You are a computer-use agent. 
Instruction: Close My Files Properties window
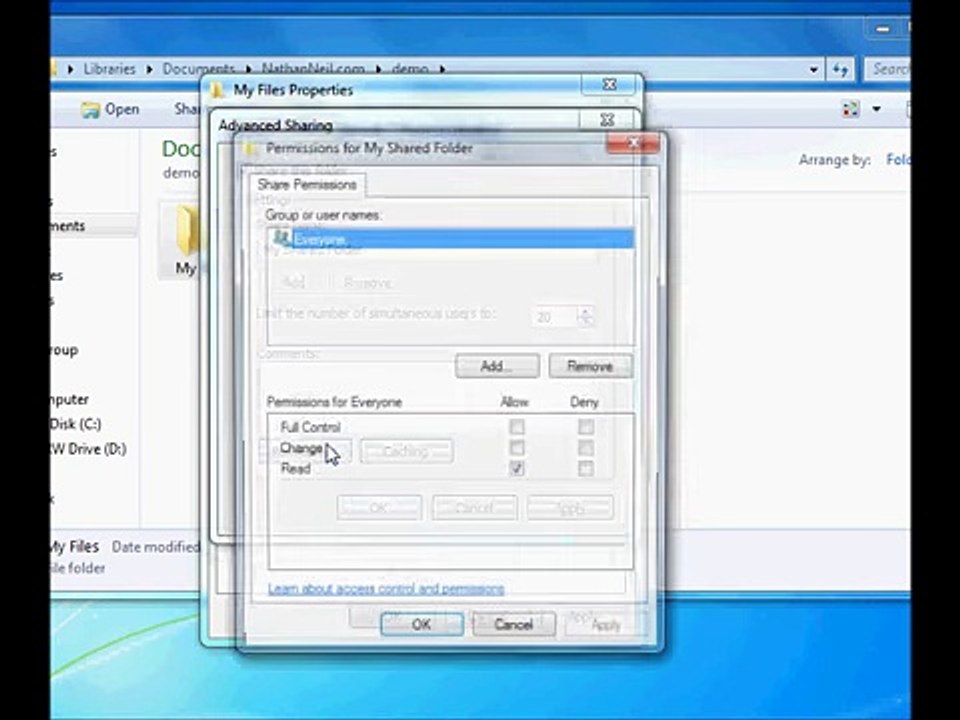609,84
